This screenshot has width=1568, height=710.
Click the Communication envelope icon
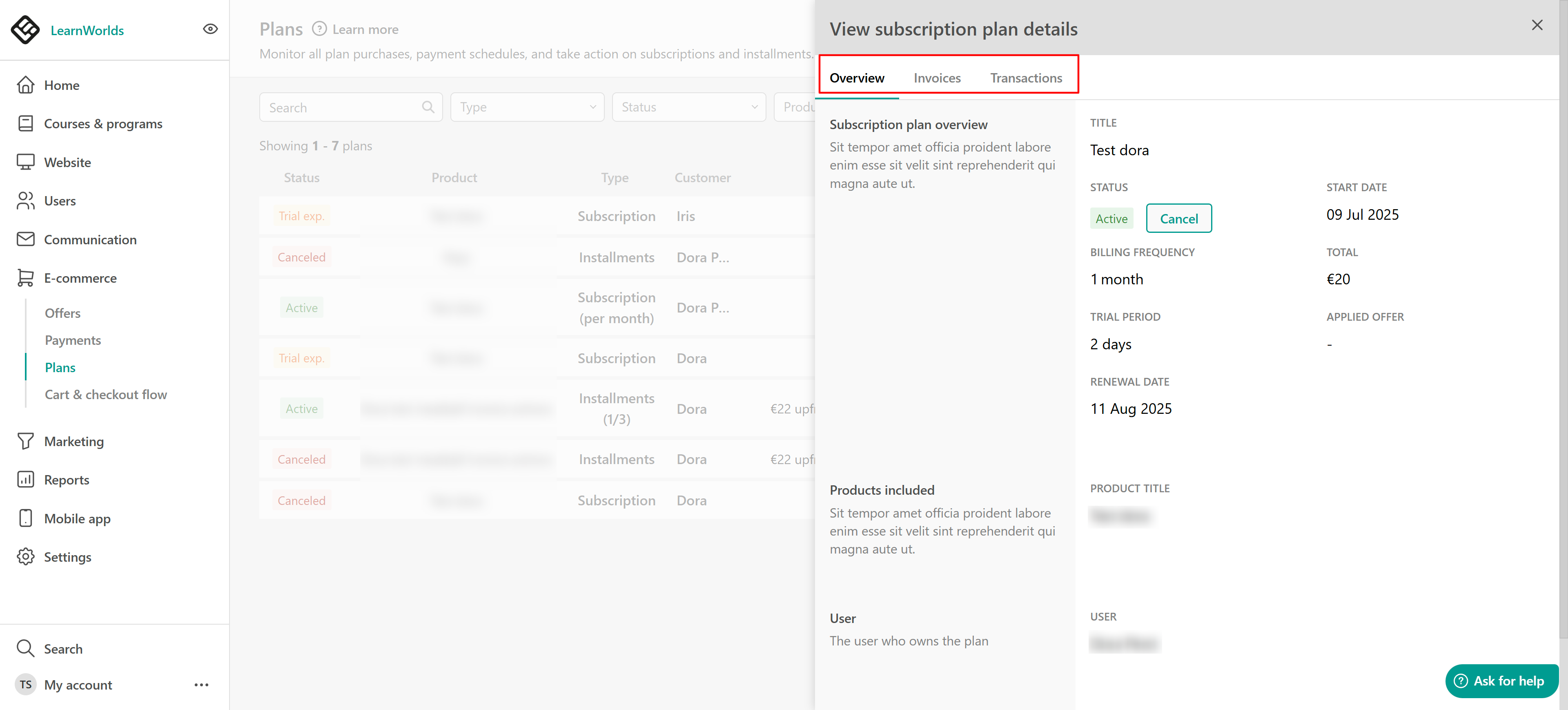click(25, 239)
